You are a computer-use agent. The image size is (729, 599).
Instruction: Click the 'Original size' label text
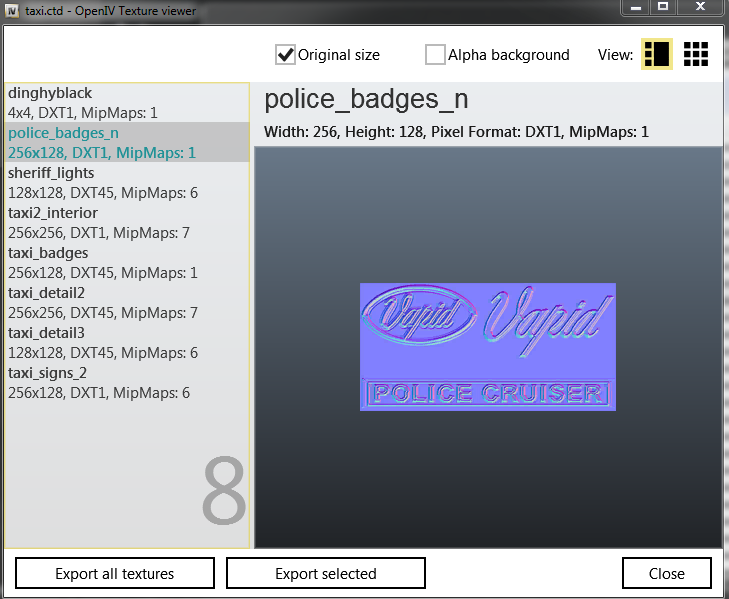pyautogui.click(x=339, y=55)
